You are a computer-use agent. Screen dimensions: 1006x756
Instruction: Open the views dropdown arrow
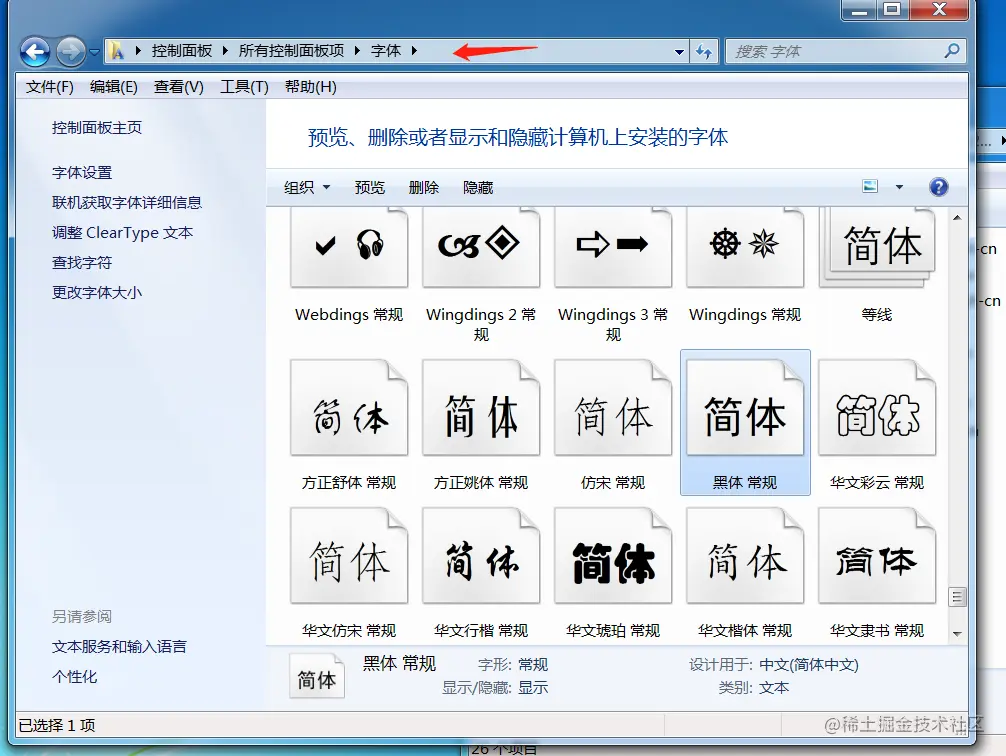tap(898, 186)
